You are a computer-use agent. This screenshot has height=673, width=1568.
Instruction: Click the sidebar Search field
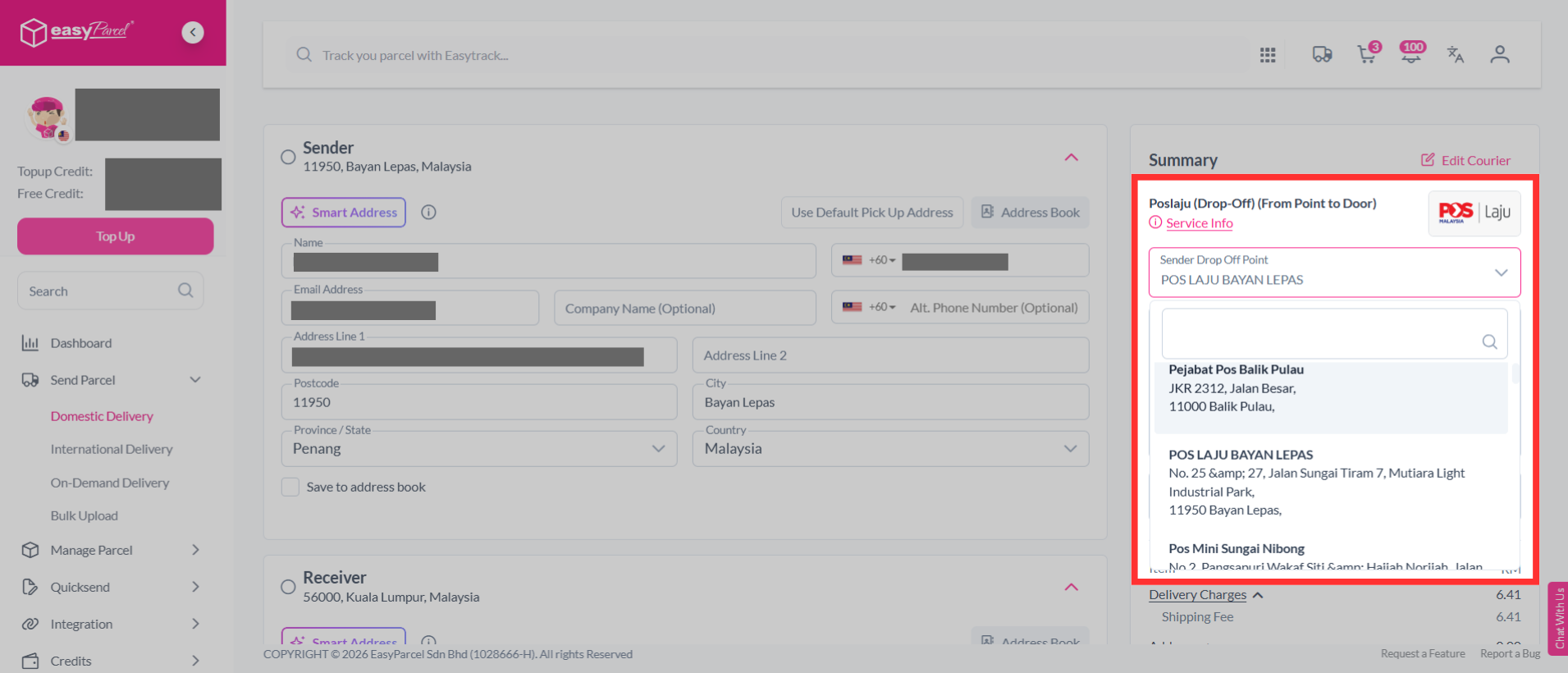[111, 291]
